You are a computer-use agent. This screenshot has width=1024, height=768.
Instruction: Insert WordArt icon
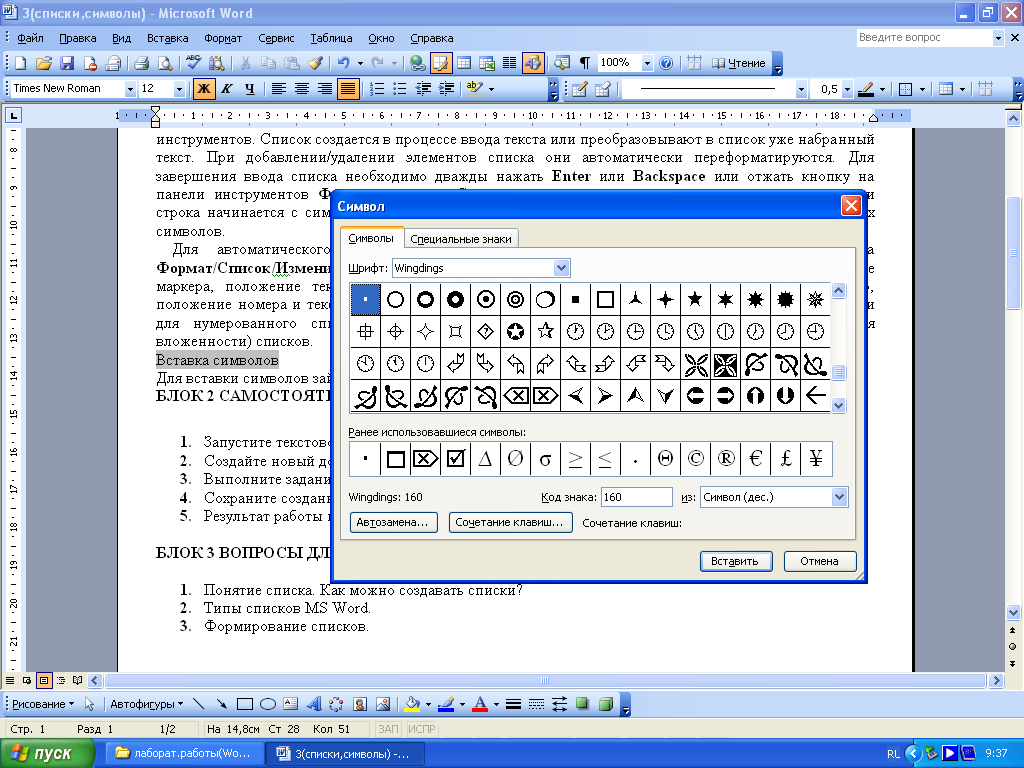click(x=313, y=704)
